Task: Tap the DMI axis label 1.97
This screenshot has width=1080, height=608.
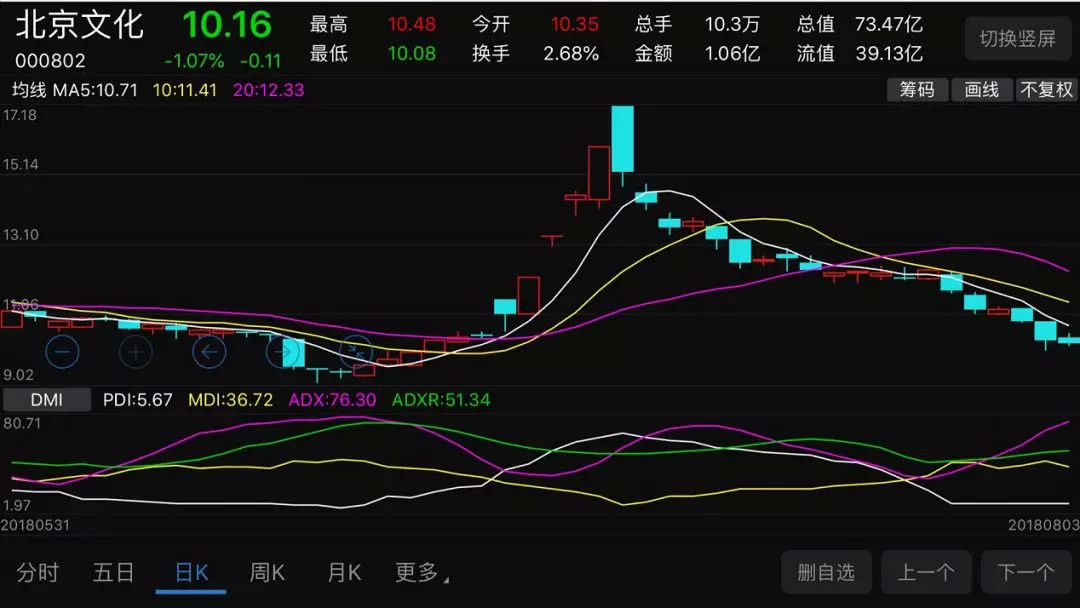Action: click(x=17, y=506)
